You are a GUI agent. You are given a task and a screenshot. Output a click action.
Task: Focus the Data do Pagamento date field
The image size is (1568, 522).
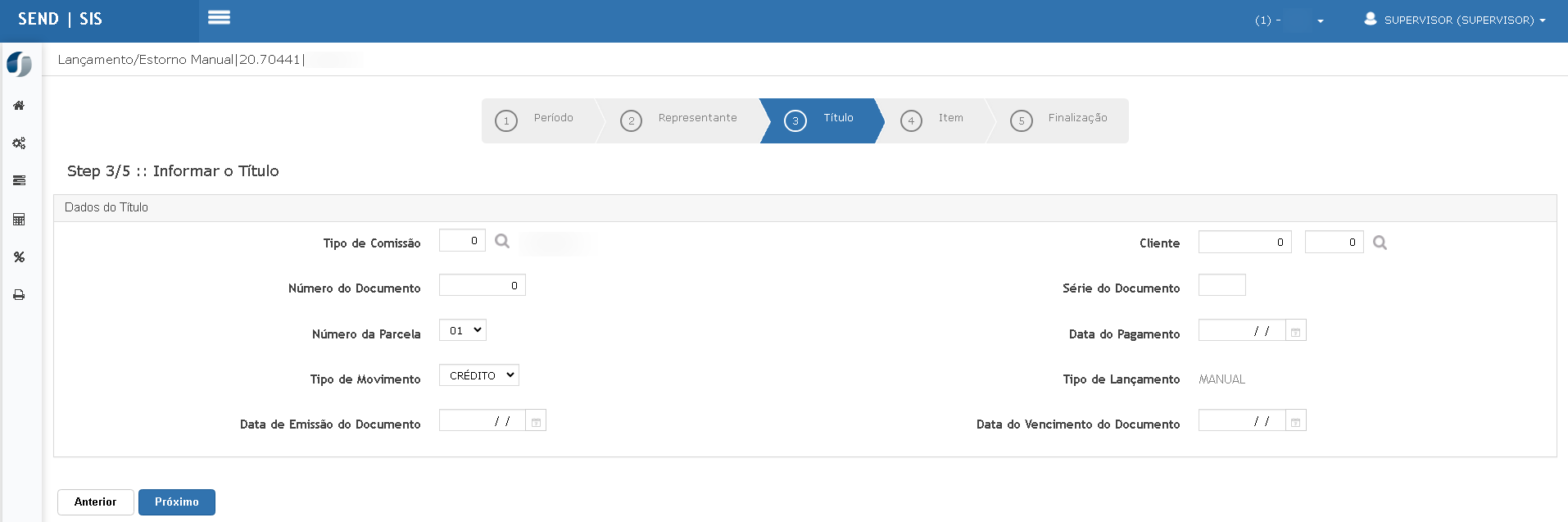(x=1242, y=330)
